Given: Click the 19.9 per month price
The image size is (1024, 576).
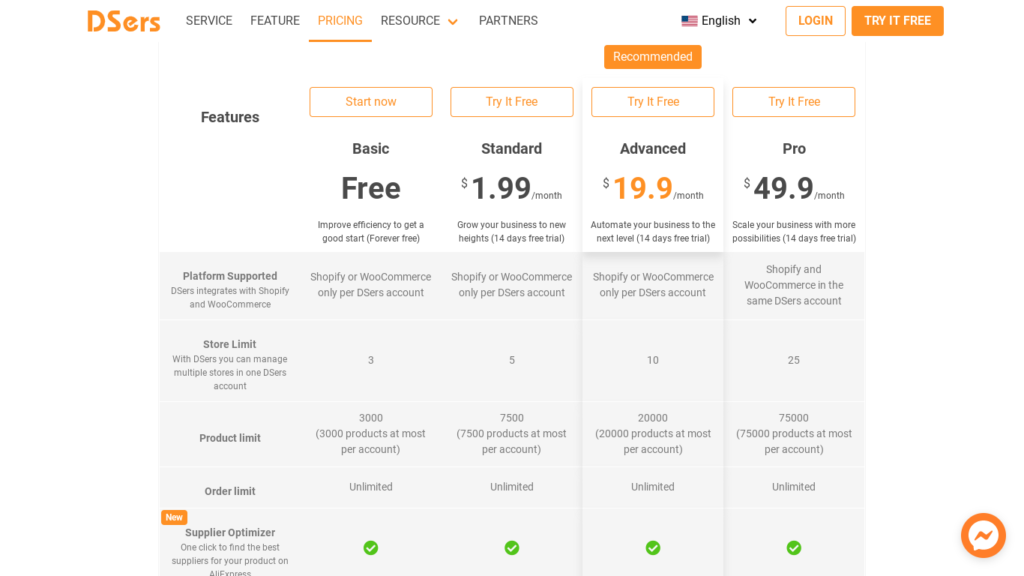Looking at the screenshot, I should point(652,189).
